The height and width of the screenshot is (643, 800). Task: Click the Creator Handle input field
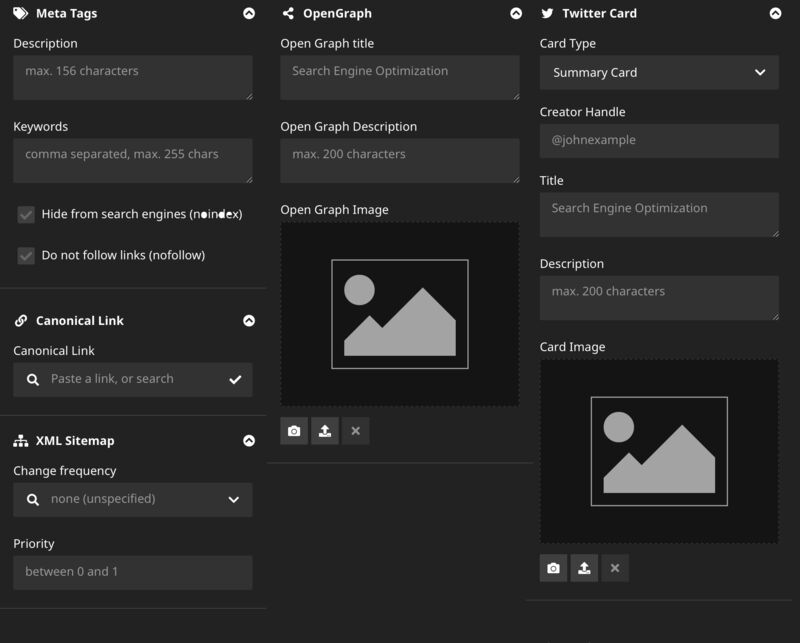coord(659,140)
